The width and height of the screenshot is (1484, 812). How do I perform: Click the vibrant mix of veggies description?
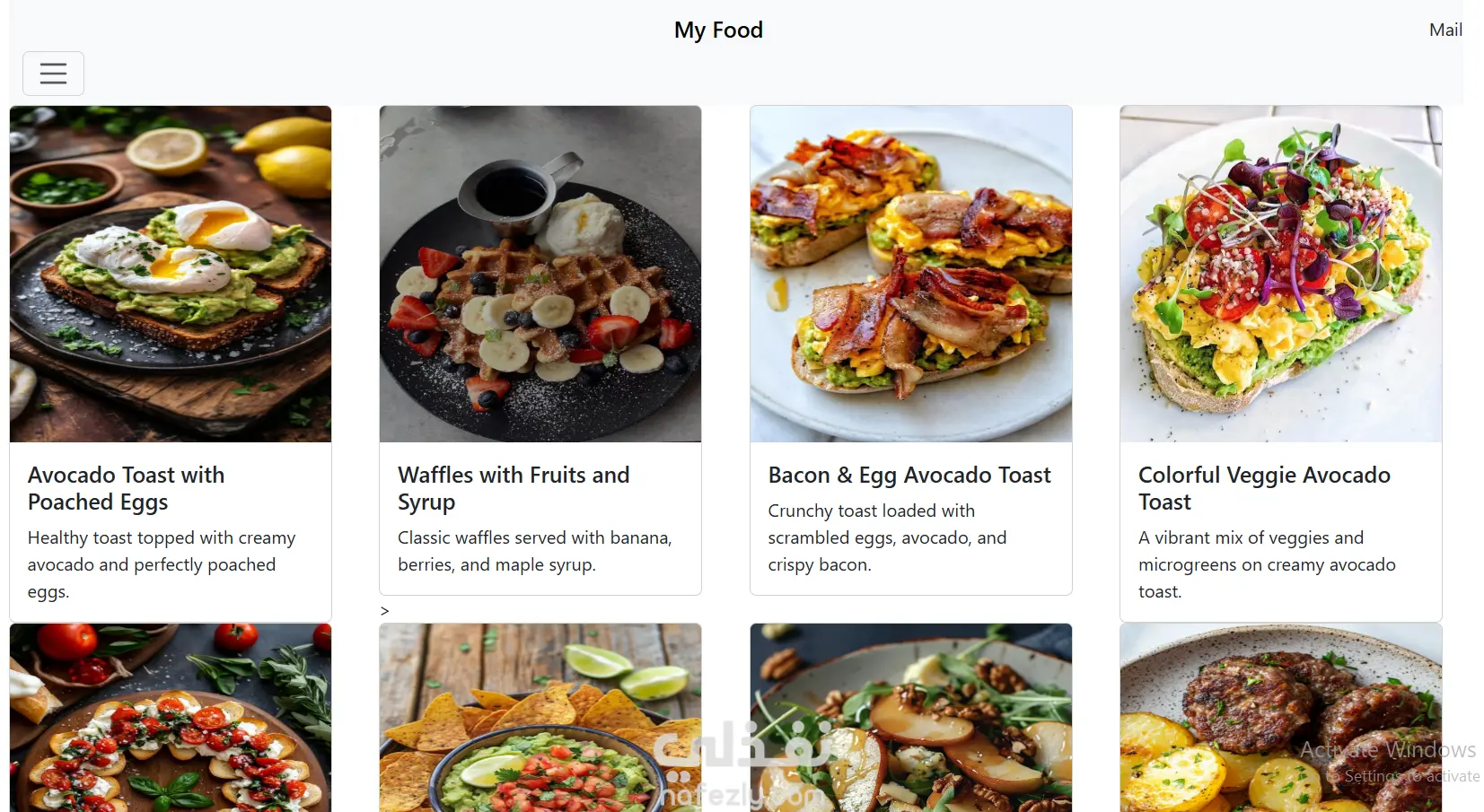(1266, 564)
